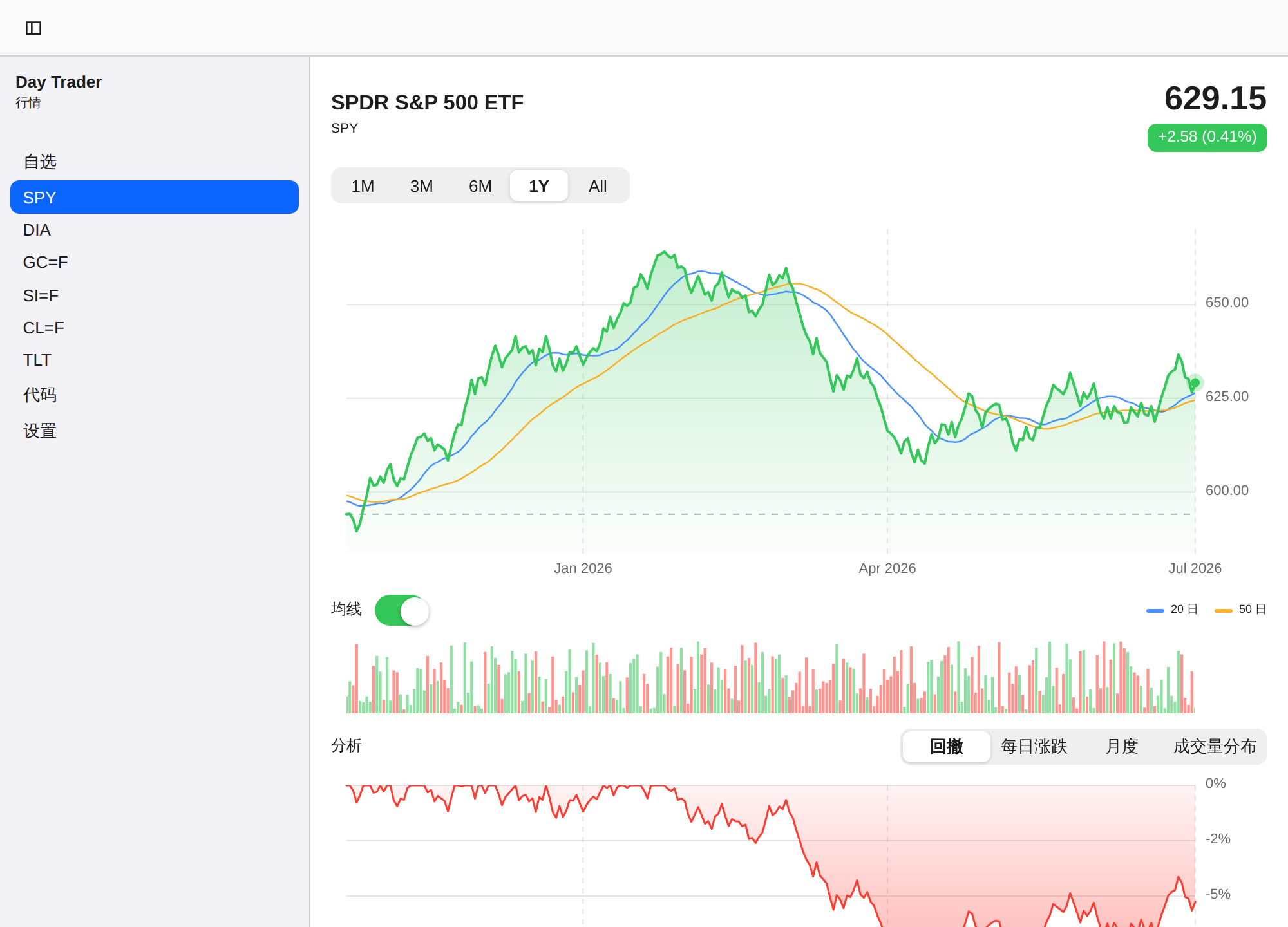Open 设置 settings in sidebar
The image size is (1288, 927).
point(155,431)
